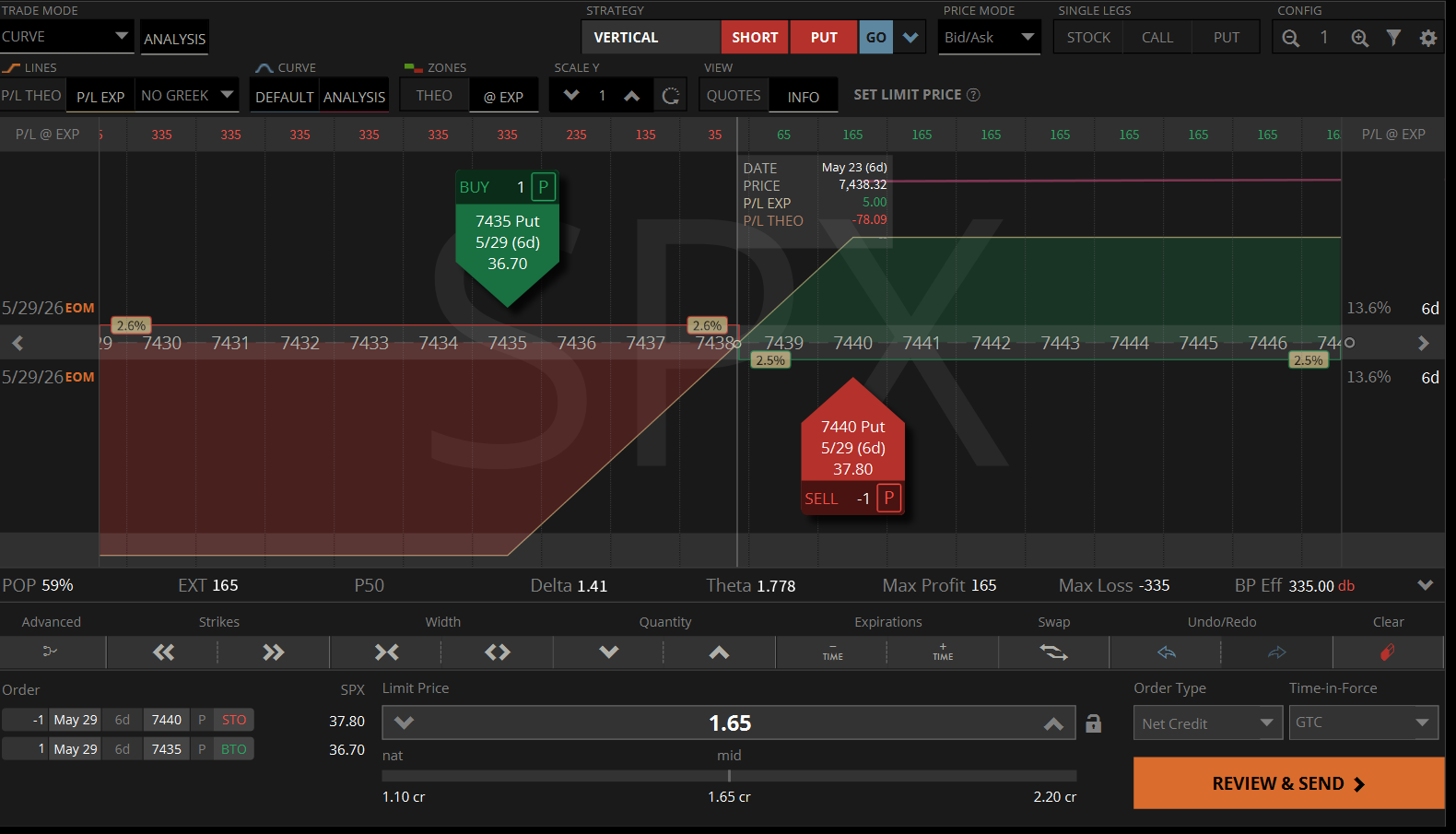Decrease Scale Y with down chevron
Image resolution: width=1456 pixels, height=834 pixels.
point(571,95)
